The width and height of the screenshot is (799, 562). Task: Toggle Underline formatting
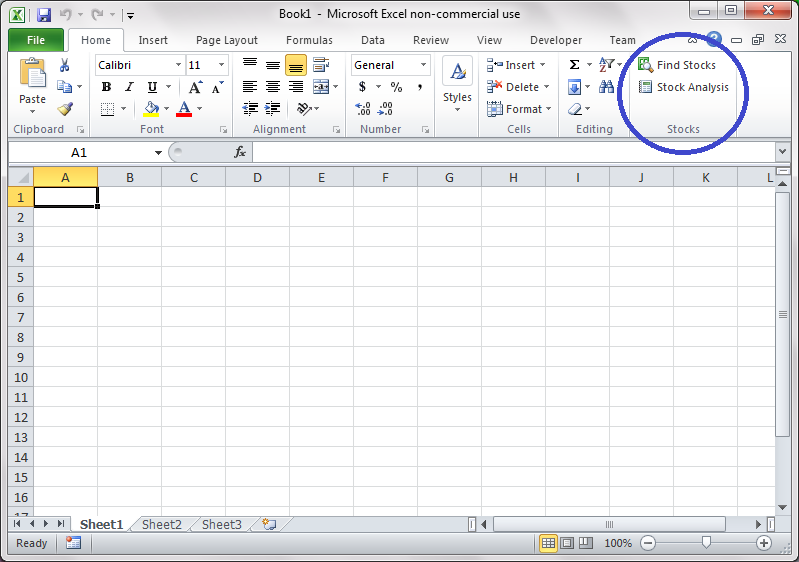pyautogui.click(x=152, y=87)
